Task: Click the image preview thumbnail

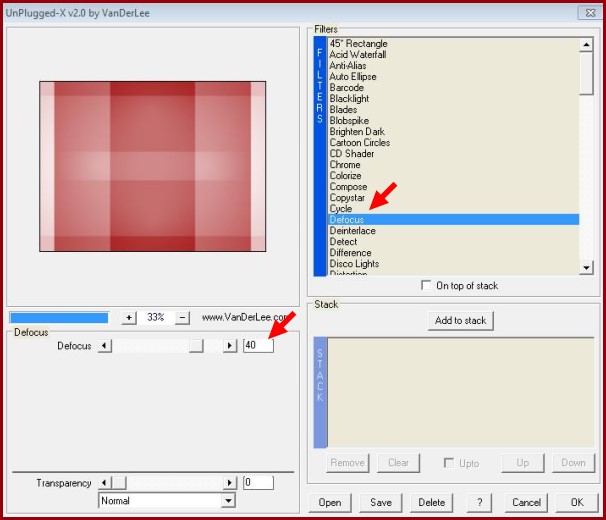Action: click(152, 166)
